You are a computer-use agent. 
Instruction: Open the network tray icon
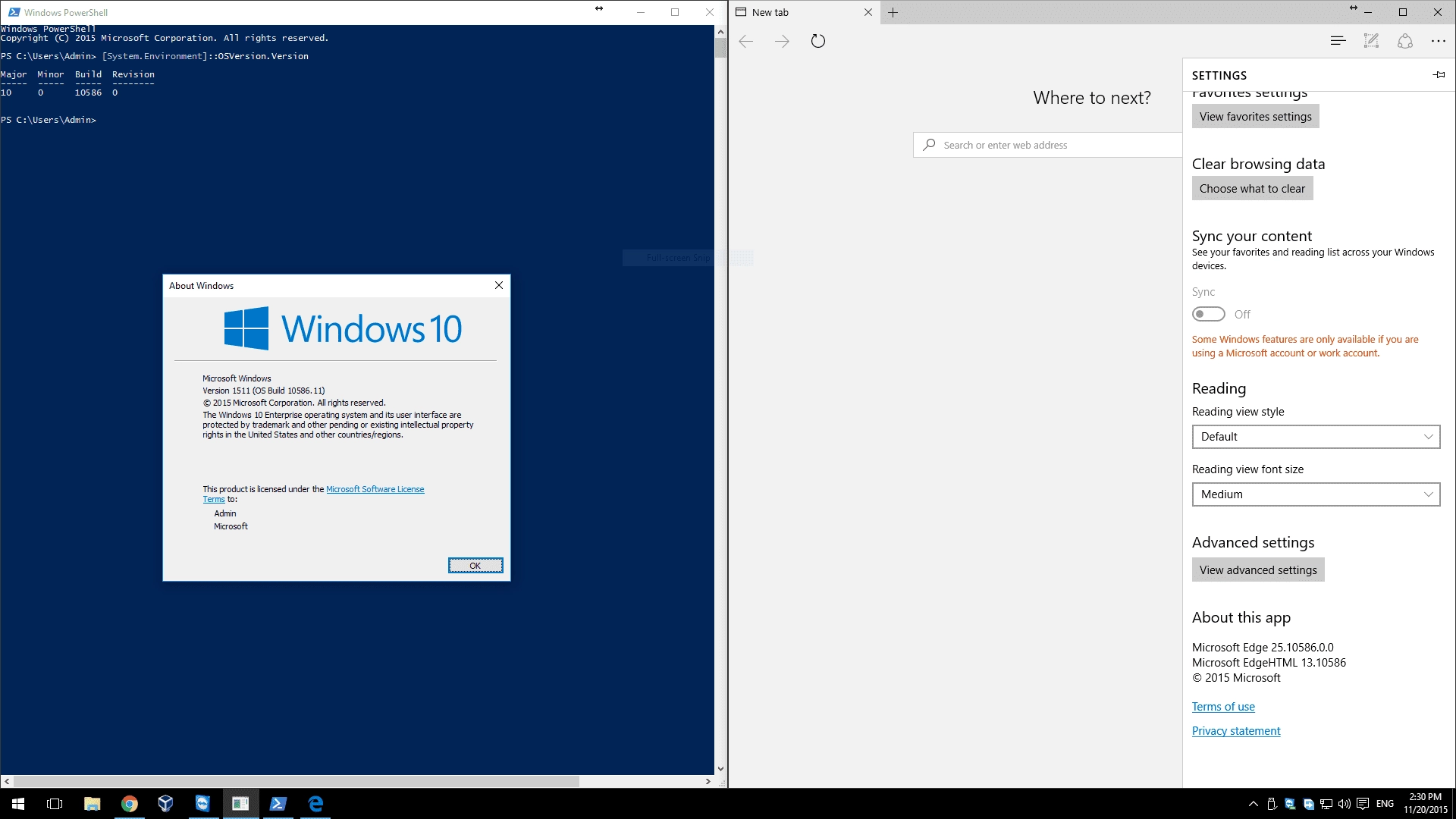(1326, 804)
